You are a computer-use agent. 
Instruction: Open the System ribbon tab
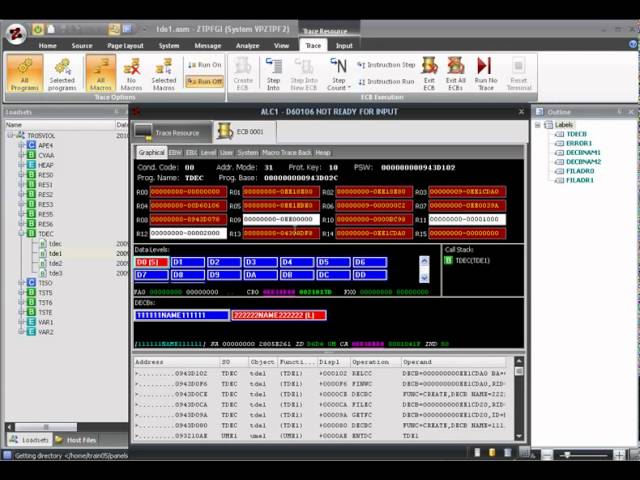(x=169, y=46)
